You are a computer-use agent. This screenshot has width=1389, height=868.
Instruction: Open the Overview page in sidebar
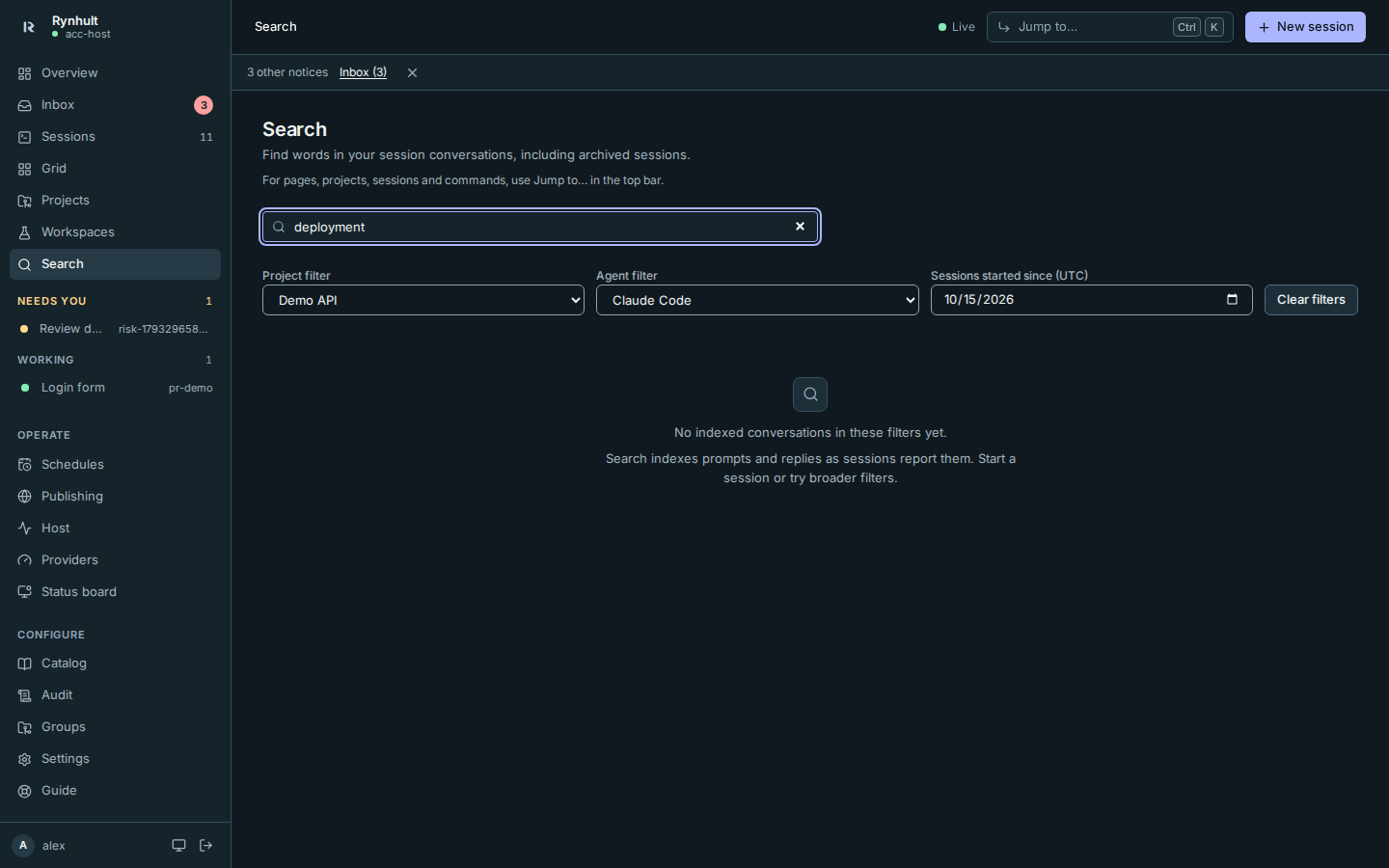pyautogui.click(x=115, y=73)
